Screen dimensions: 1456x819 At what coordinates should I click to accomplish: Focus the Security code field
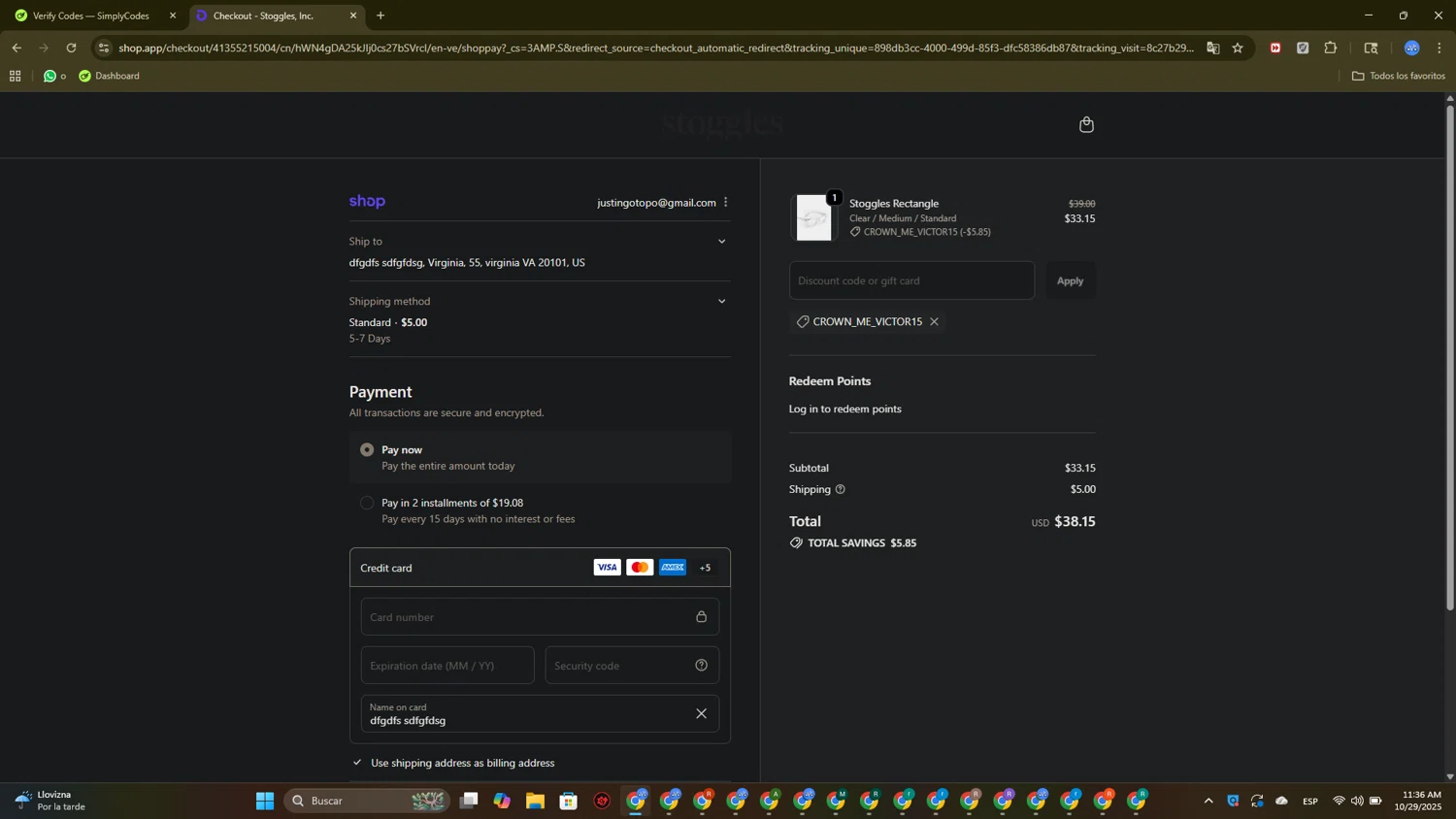632,665
